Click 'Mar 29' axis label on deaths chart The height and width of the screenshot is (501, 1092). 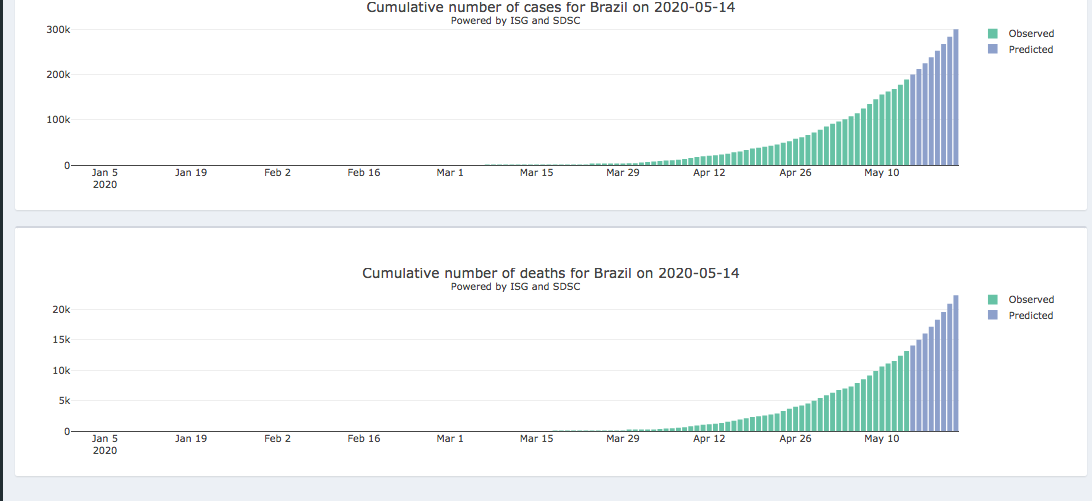coord(622,438)
